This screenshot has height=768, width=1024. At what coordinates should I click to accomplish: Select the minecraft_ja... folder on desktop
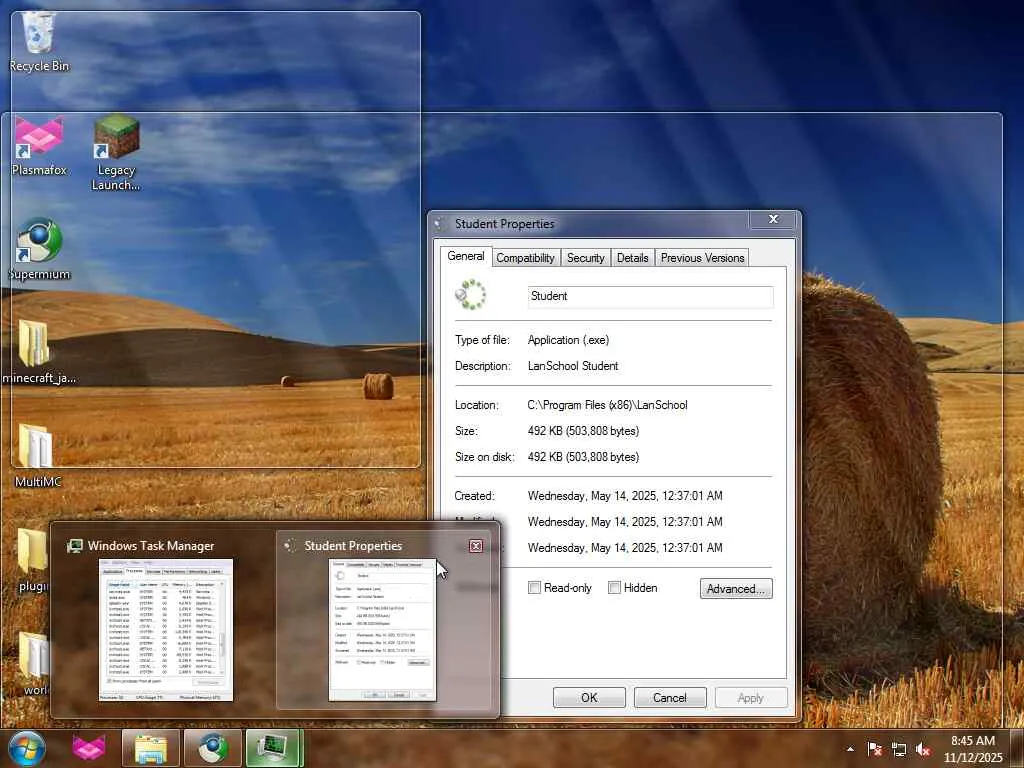coord(38,353)
